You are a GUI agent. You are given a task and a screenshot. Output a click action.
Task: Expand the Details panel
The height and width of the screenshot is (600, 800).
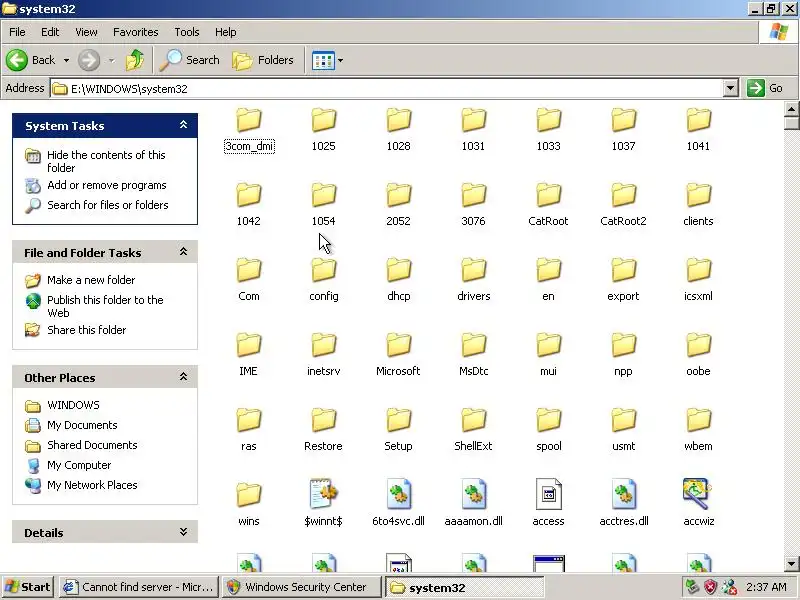pos(183,532)
